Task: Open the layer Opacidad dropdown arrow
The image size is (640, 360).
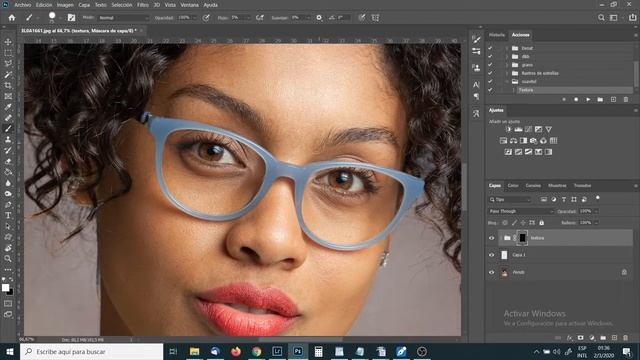Action: pos(596,211)
